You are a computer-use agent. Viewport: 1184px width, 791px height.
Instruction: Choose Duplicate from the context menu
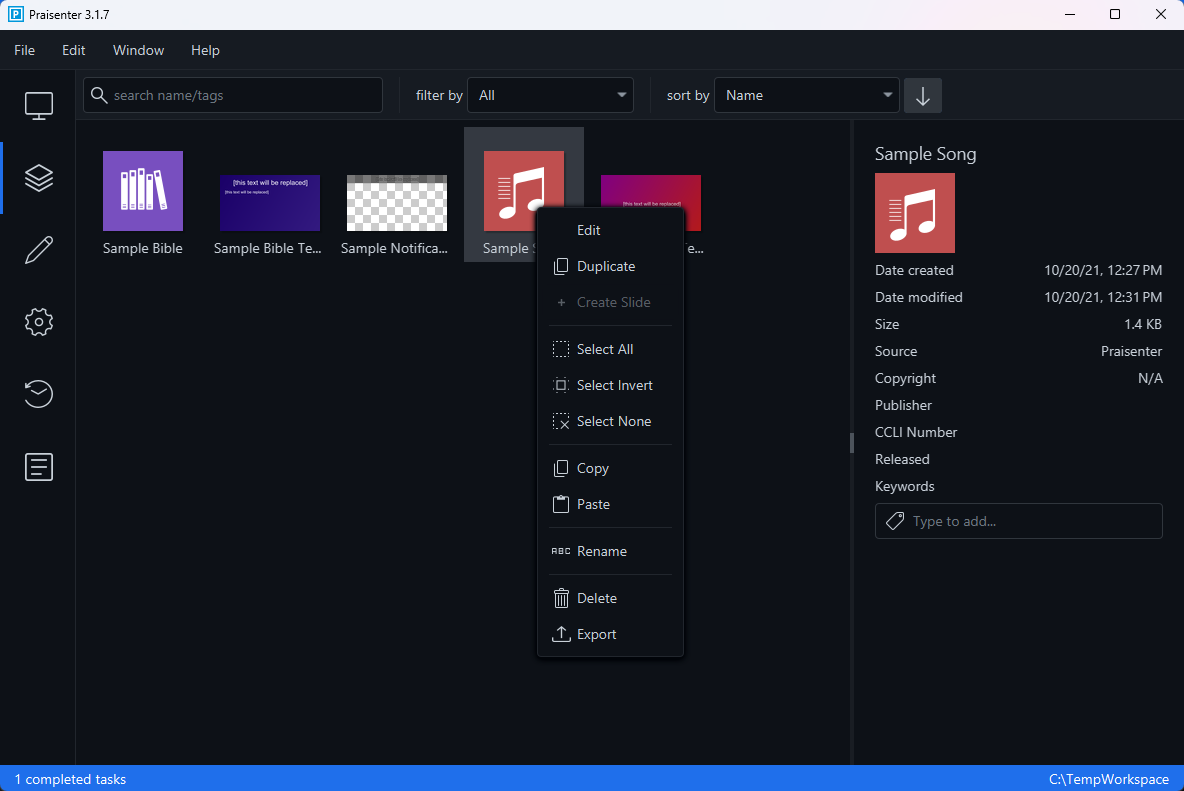[606, 267]
